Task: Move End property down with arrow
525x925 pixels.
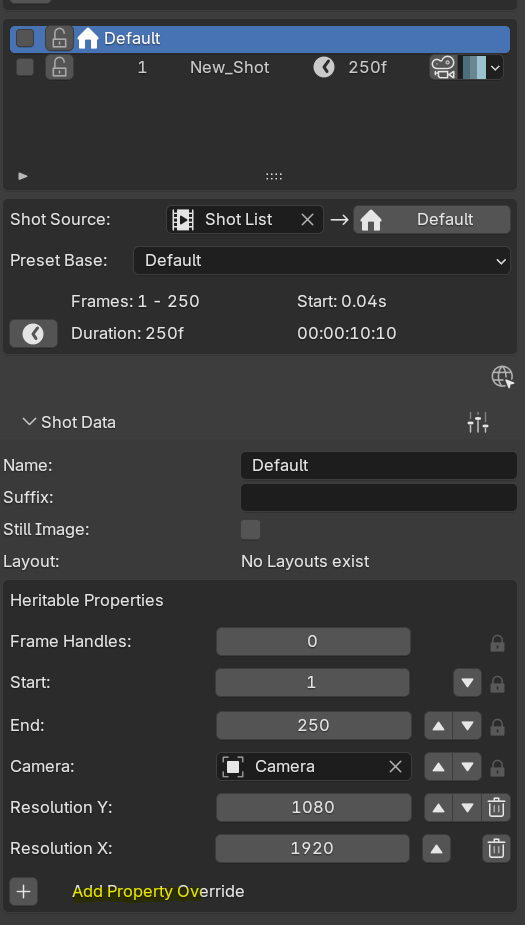Action: 467,726
